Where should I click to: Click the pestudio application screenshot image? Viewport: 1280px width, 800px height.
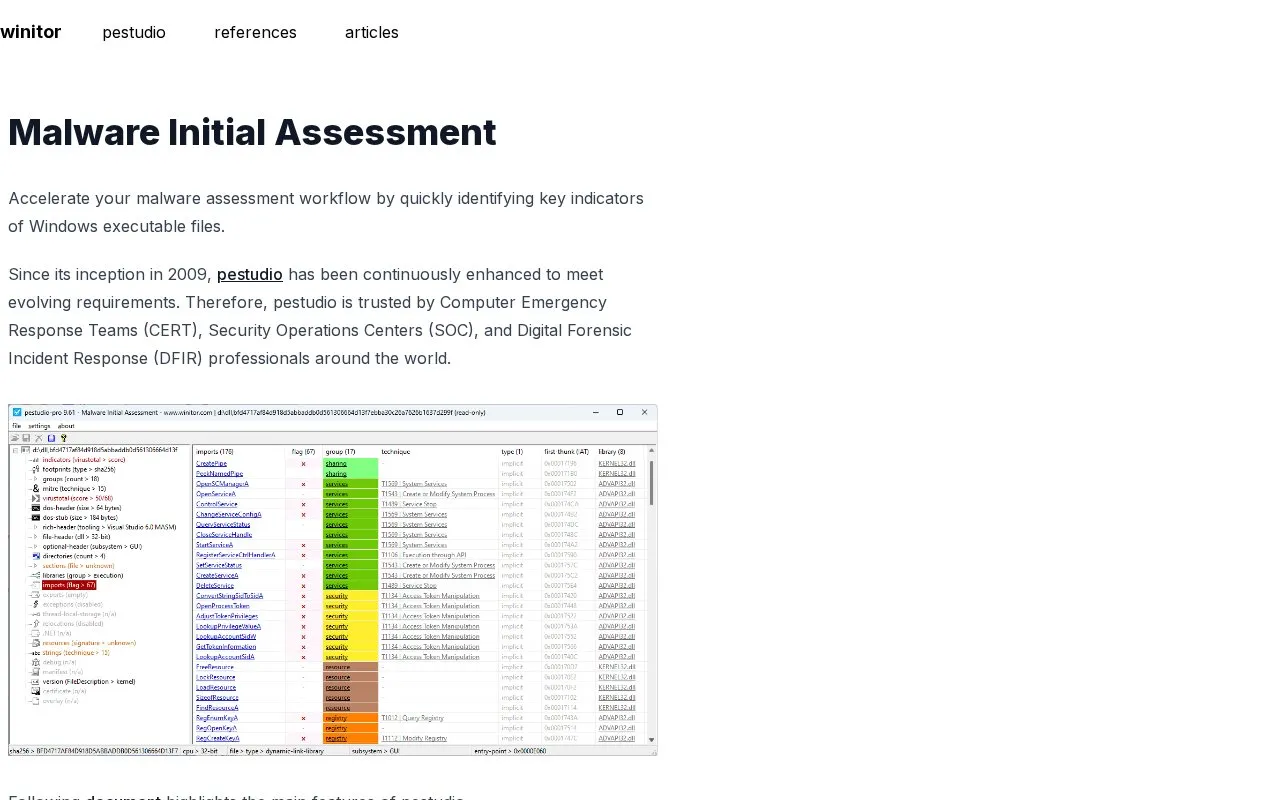point(333,580)
